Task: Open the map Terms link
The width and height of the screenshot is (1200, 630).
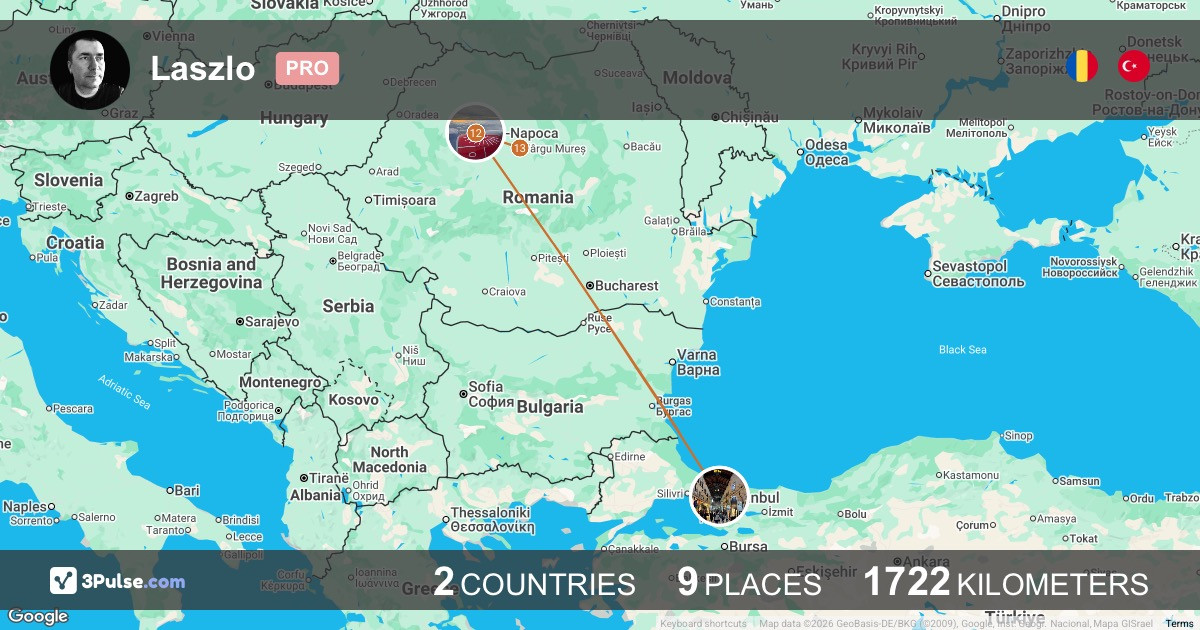Action: pyautogui.click(x=1179, y=624)
